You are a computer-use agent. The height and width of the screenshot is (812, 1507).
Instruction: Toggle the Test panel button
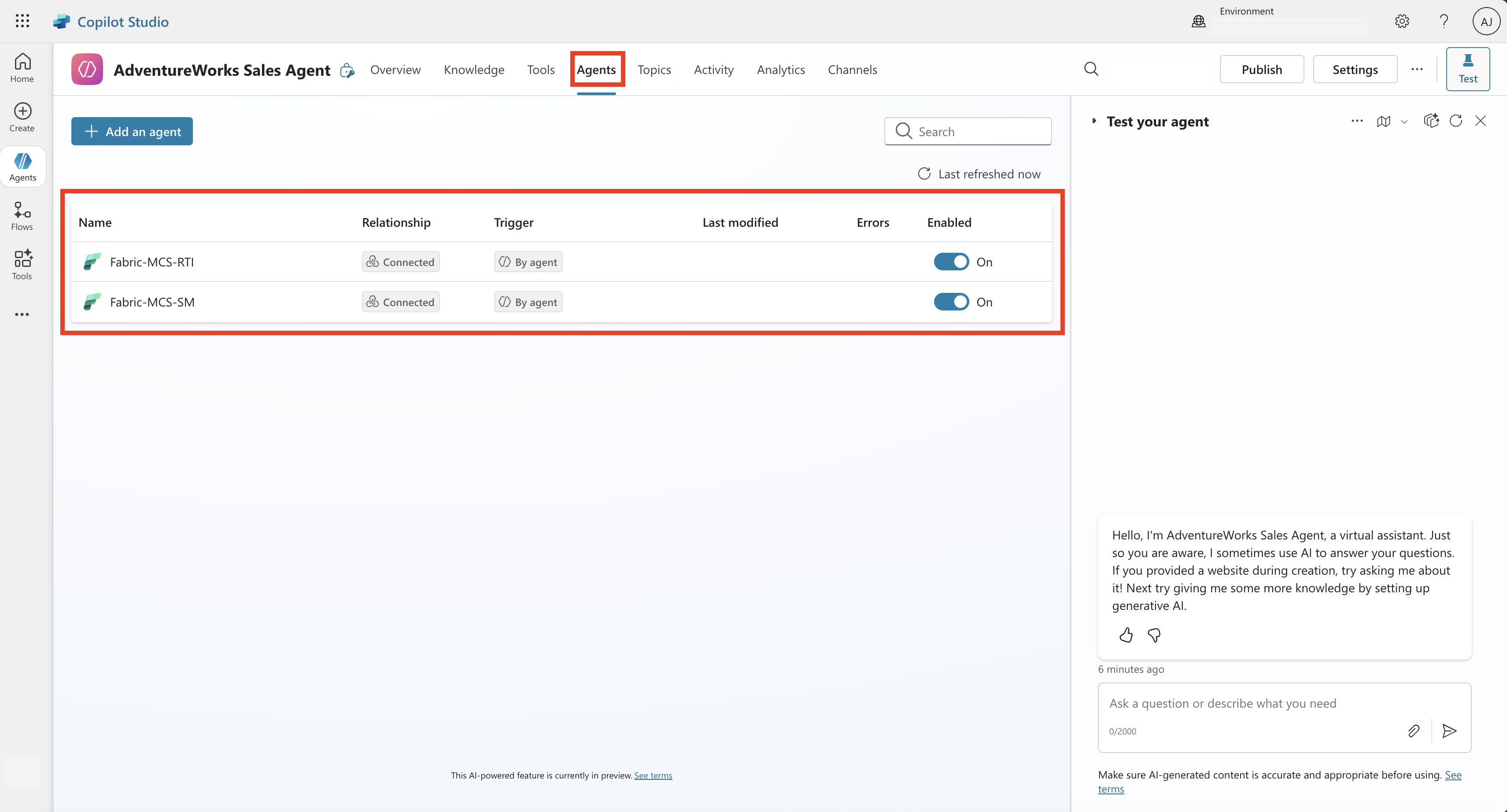point(1467,69)
